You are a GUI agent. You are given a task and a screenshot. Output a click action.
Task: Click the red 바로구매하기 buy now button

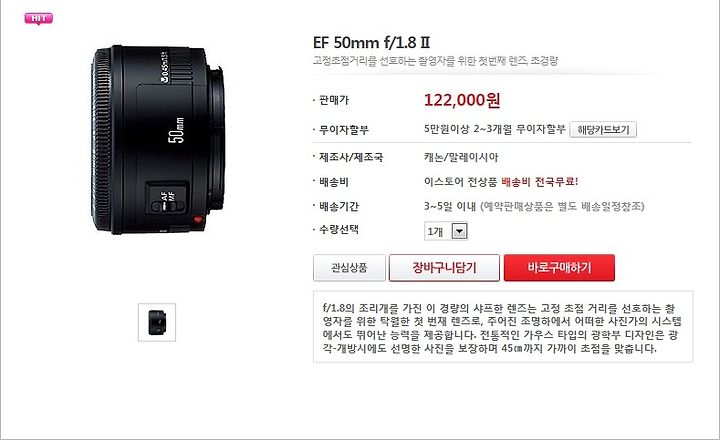(559, 268)
